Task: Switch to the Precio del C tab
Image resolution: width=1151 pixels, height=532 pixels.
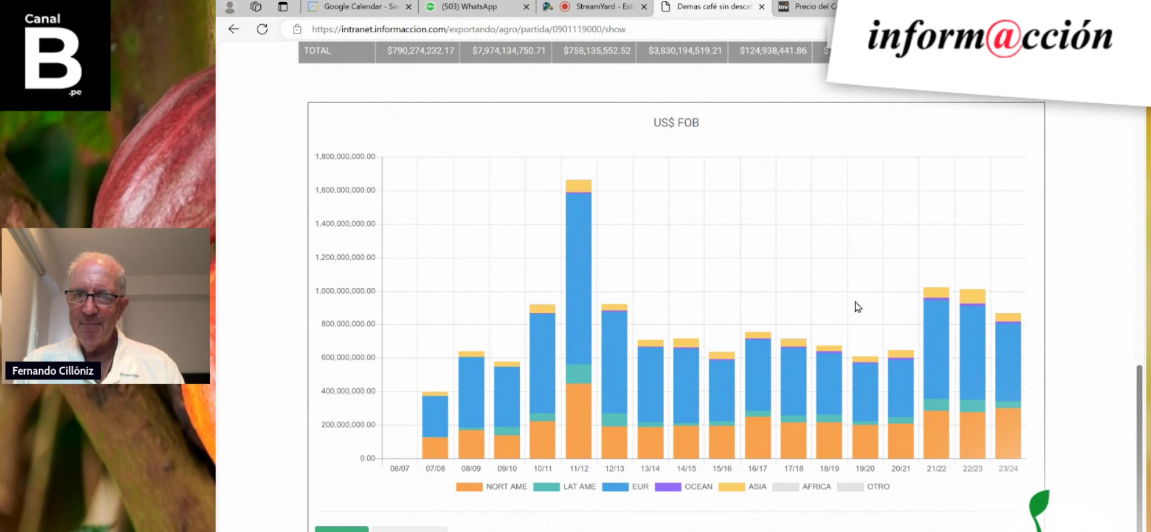Action: point(804,7)
